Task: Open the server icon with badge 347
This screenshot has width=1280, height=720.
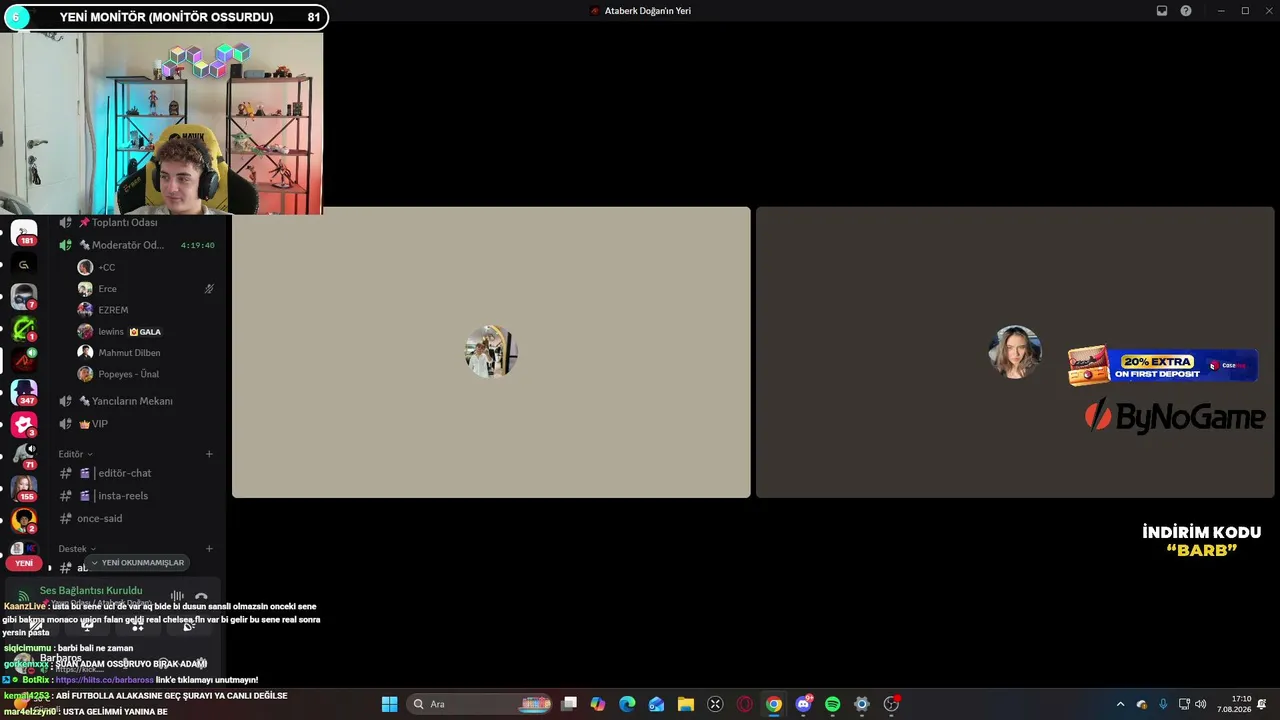Action: click(24, 393)
